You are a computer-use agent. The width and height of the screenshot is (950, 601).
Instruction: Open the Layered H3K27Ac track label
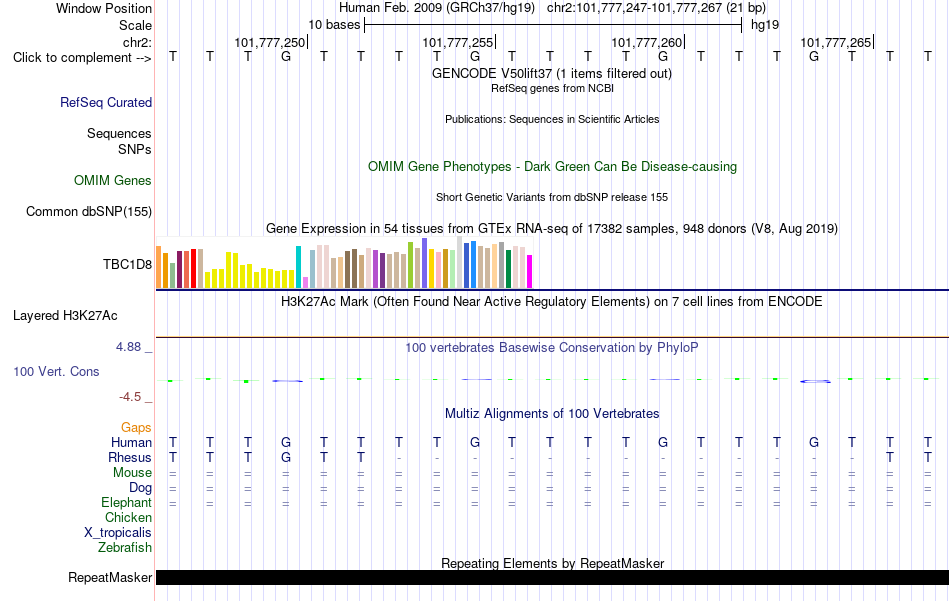(x=65, y=316)
